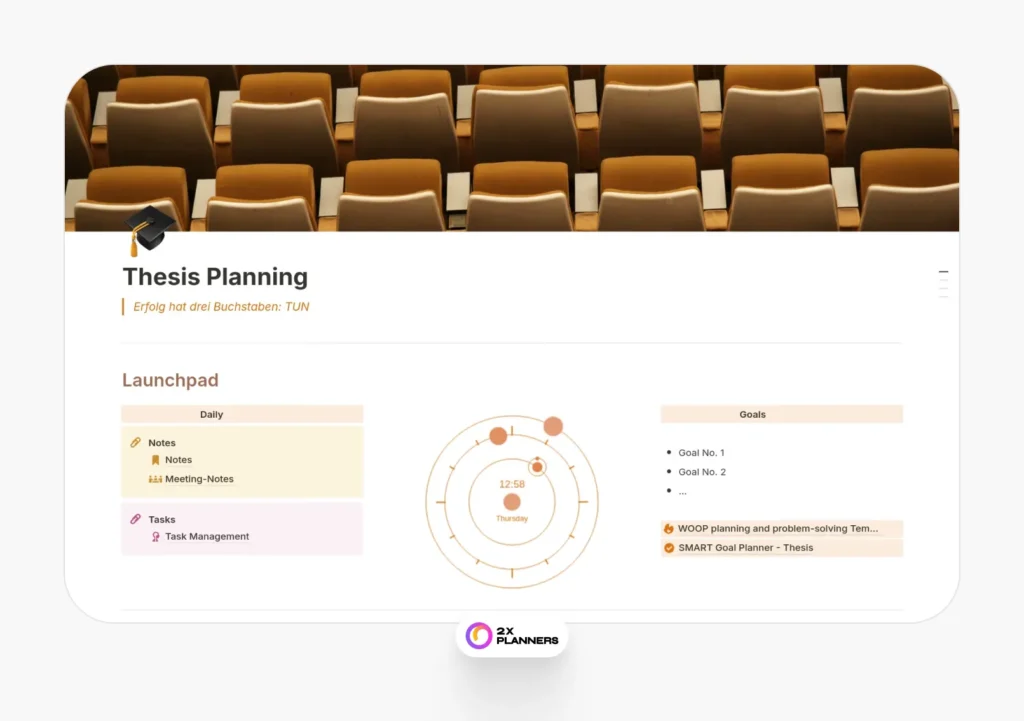
Task: Click the flame icon on the WOOP template
Action: coord(667,528)
